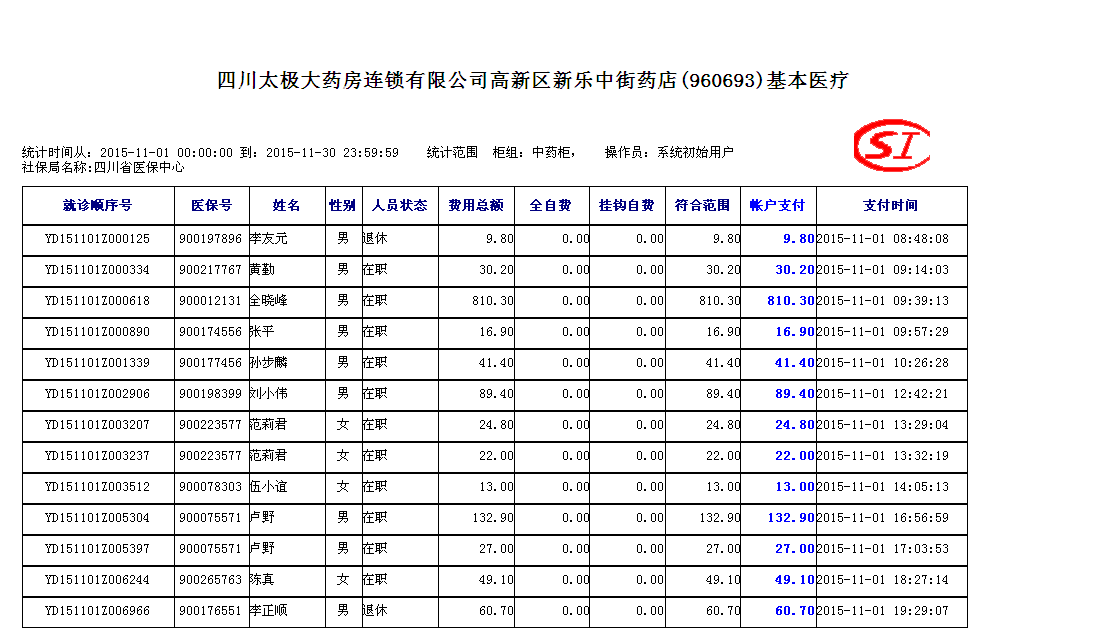Click insurance number 900012131
This screenshot has width=1111, height=629.
210,301
